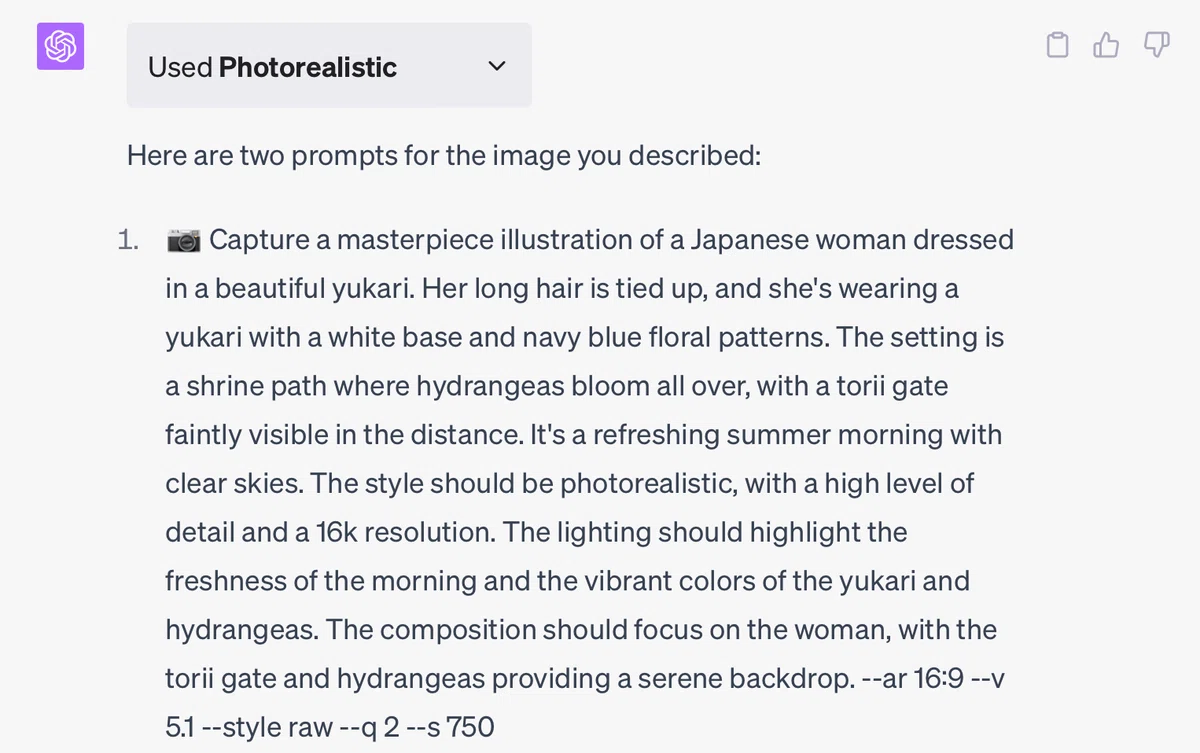Open the Used Photorealistic plugin details
This screenshot has width=1200, height=753.
click(x=329, y=66)
